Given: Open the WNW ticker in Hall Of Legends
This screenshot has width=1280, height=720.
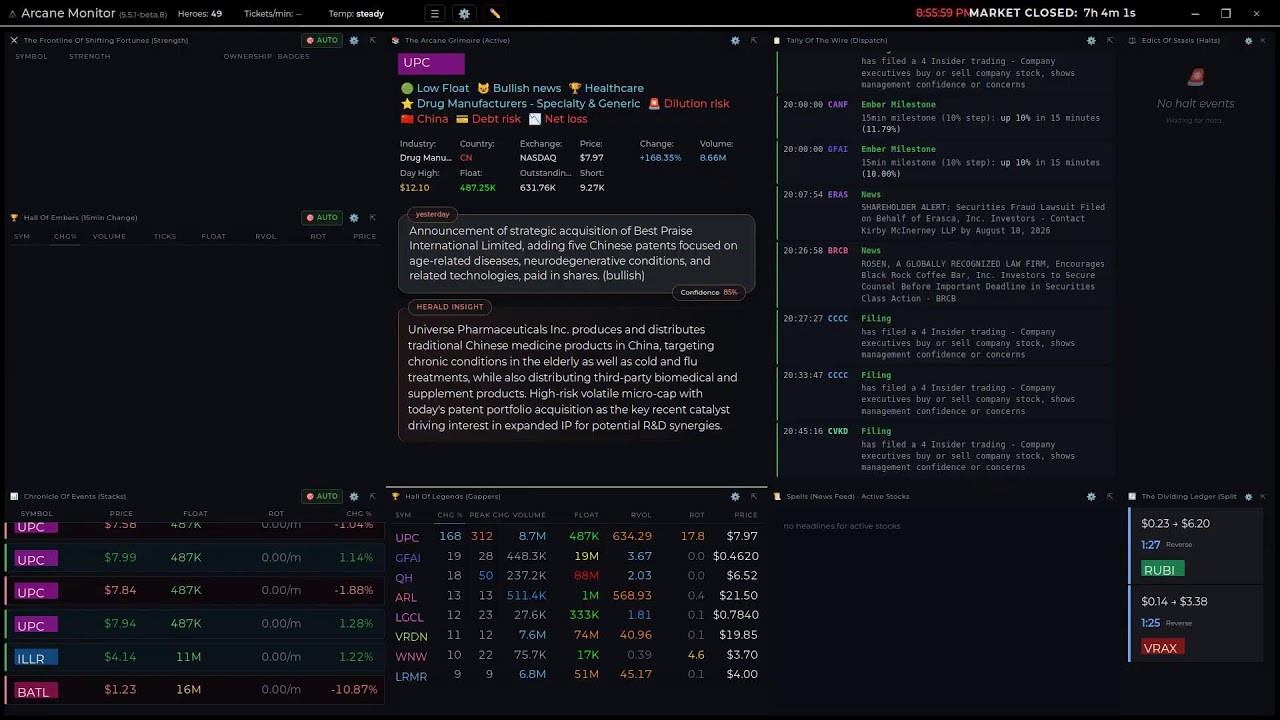Looking at the screenshot, I should coord(411,656).
